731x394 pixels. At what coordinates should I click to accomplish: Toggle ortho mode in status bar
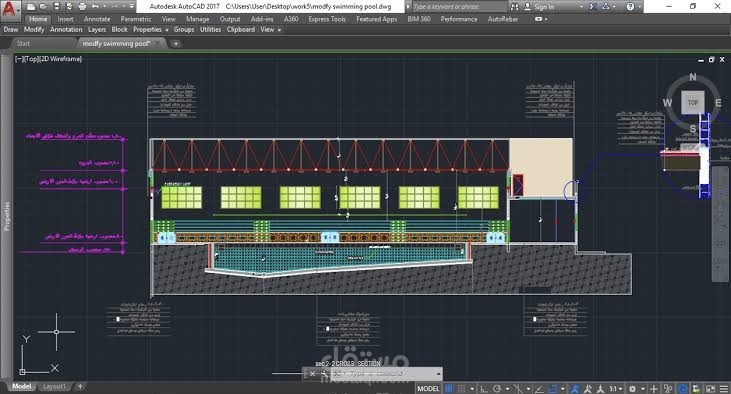click(x=484, y=388)
